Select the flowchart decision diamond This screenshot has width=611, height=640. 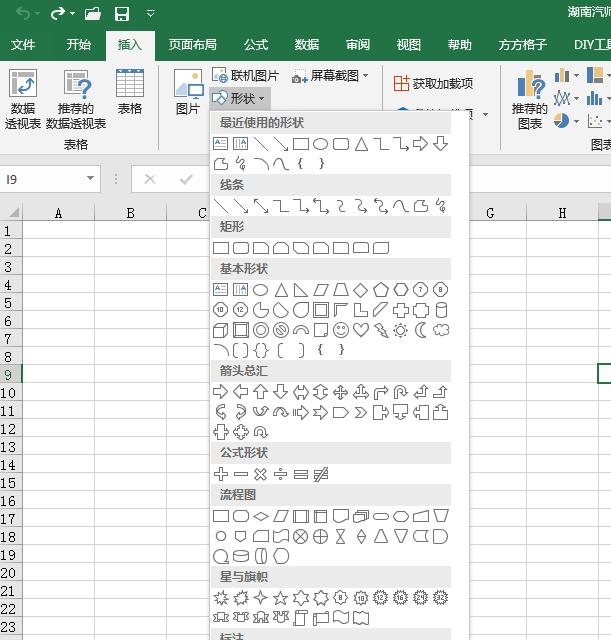point(261,516)
